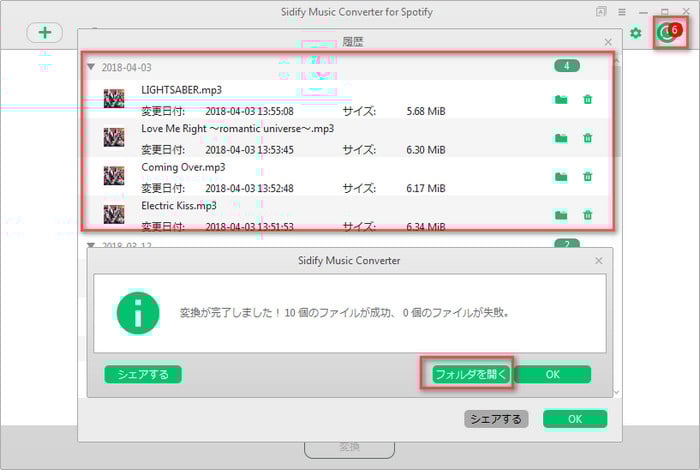Delete LIGHTSABER.mp3 from history
The height and width of the screenshot is (470, 700).
588,100
